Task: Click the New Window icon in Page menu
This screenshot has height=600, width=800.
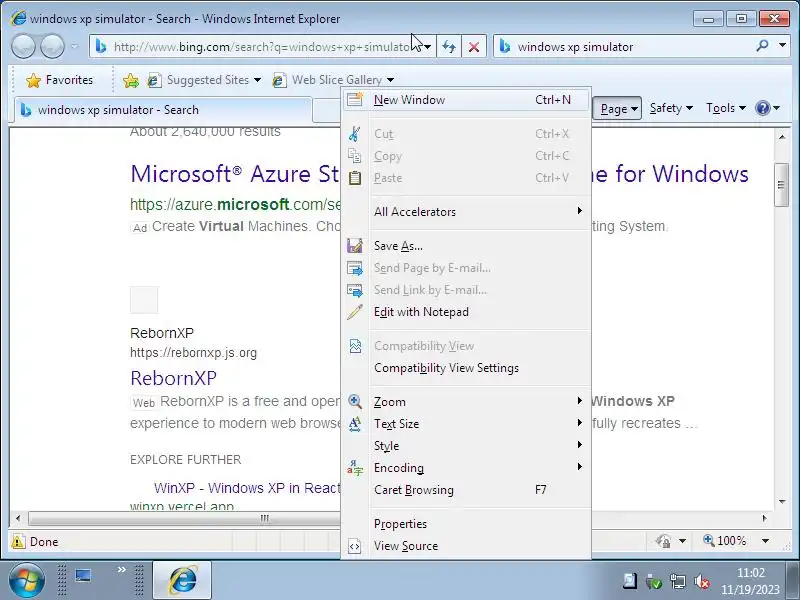Action: click(x=355, y=99)
